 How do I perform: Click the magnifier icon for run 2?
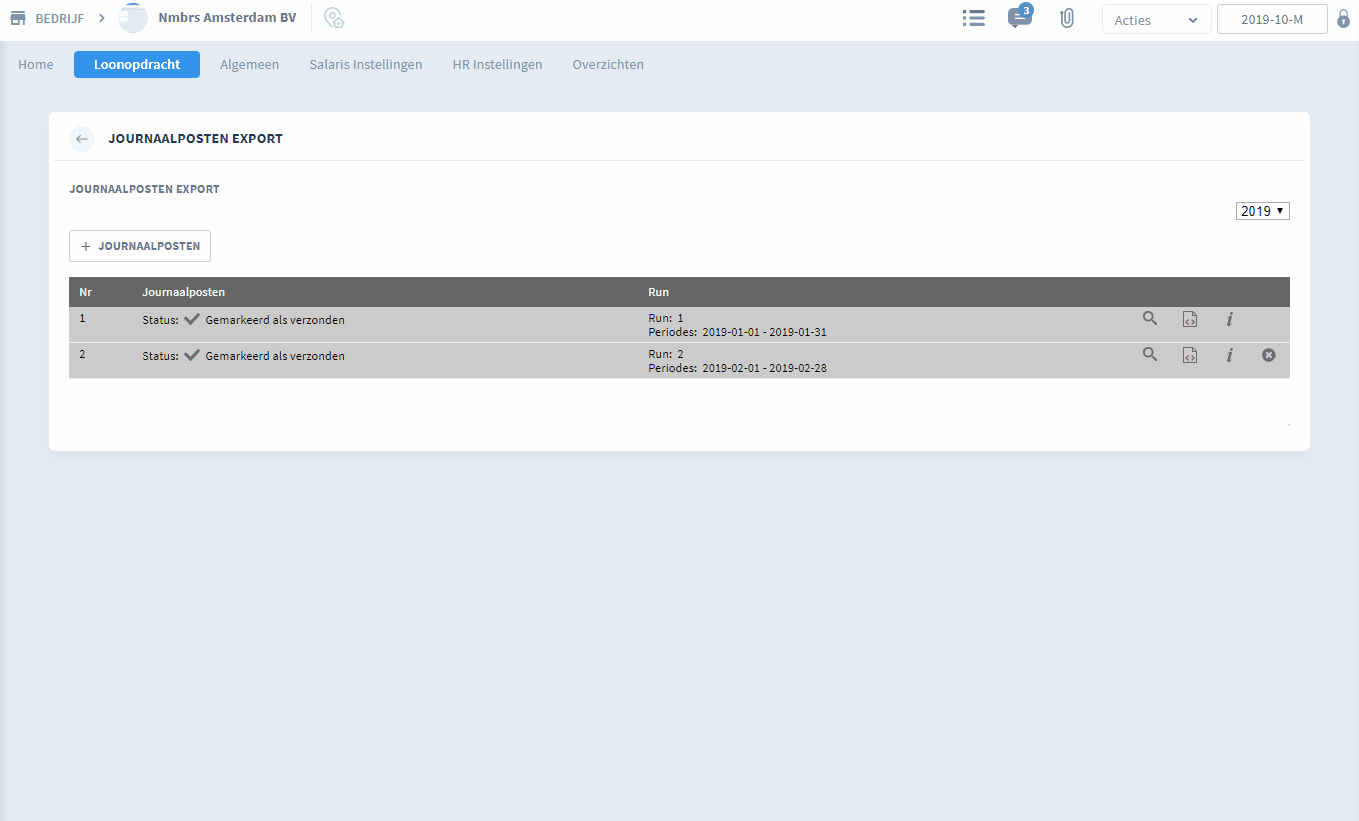click(x=1150, y=355)
